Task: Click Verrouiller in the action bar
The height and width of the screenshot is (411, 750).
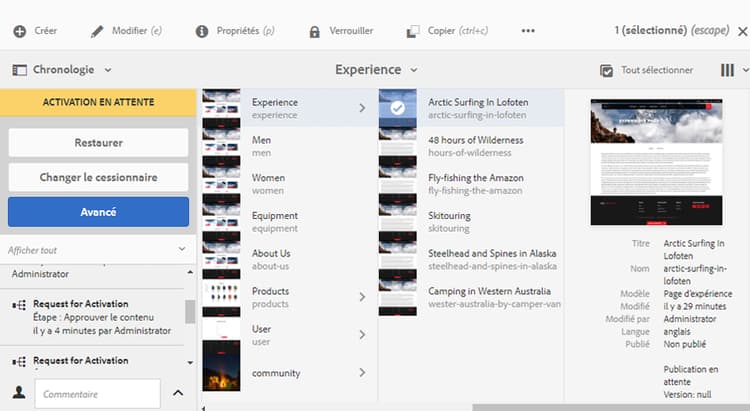Action: [x=351, y=31]
